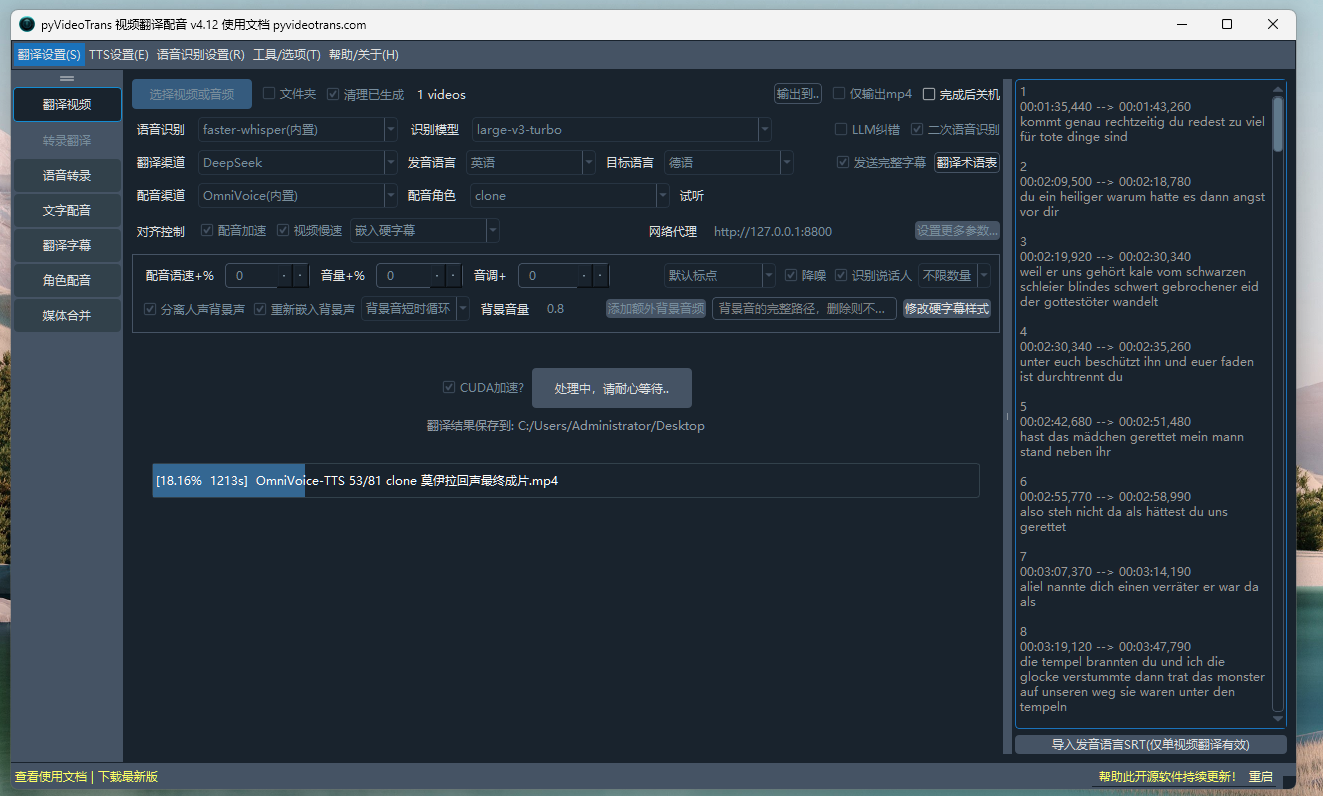The image size is (1323, 796).
Task: Click the 背景音的完整路径 input field
Action: pos(804,308)
